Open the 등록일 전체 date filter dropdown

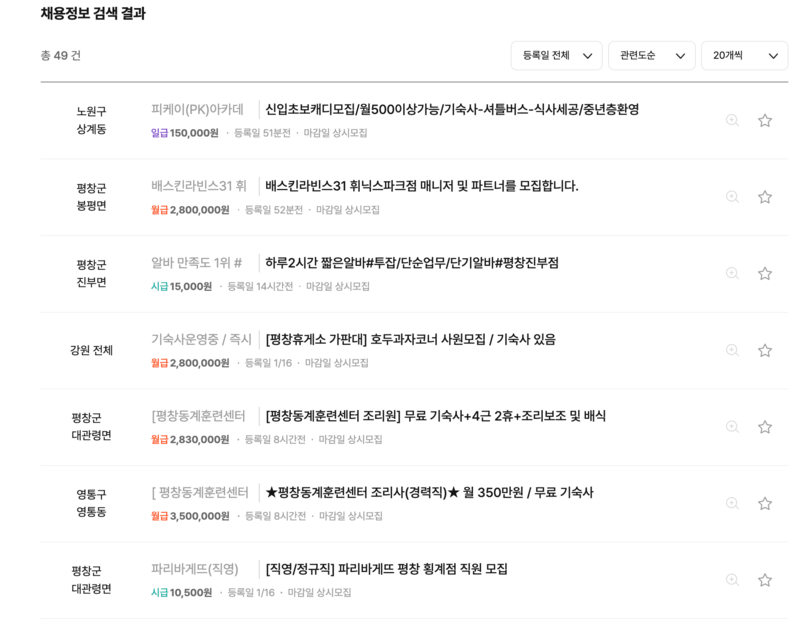tap(556, 55)
